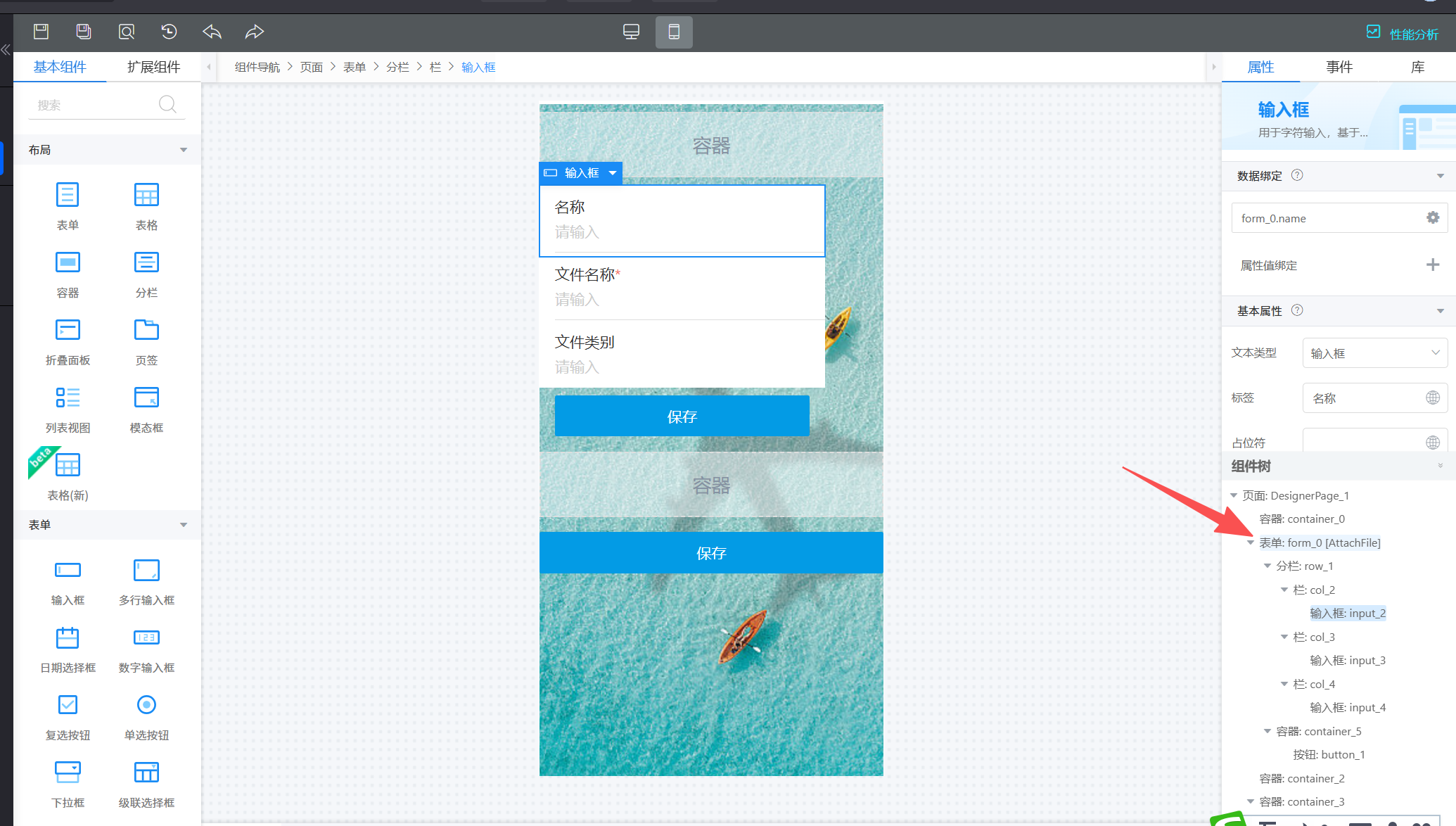
Task: Click the undo arrow in toolbar
Action: 212,32
